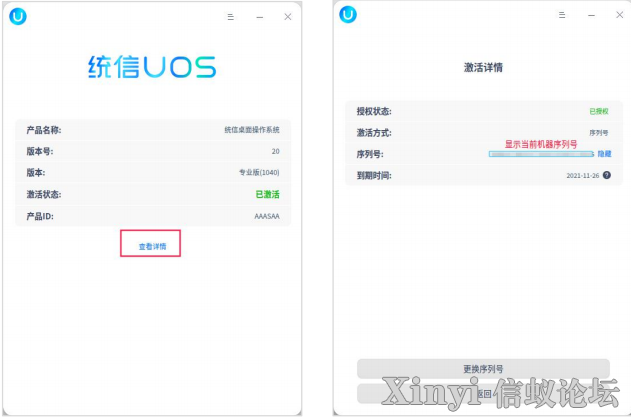Image resolution: width=631 pixels, height=417 pixels.
Task: Open hamburger menu in left window
Action: [x=231, y=17]
